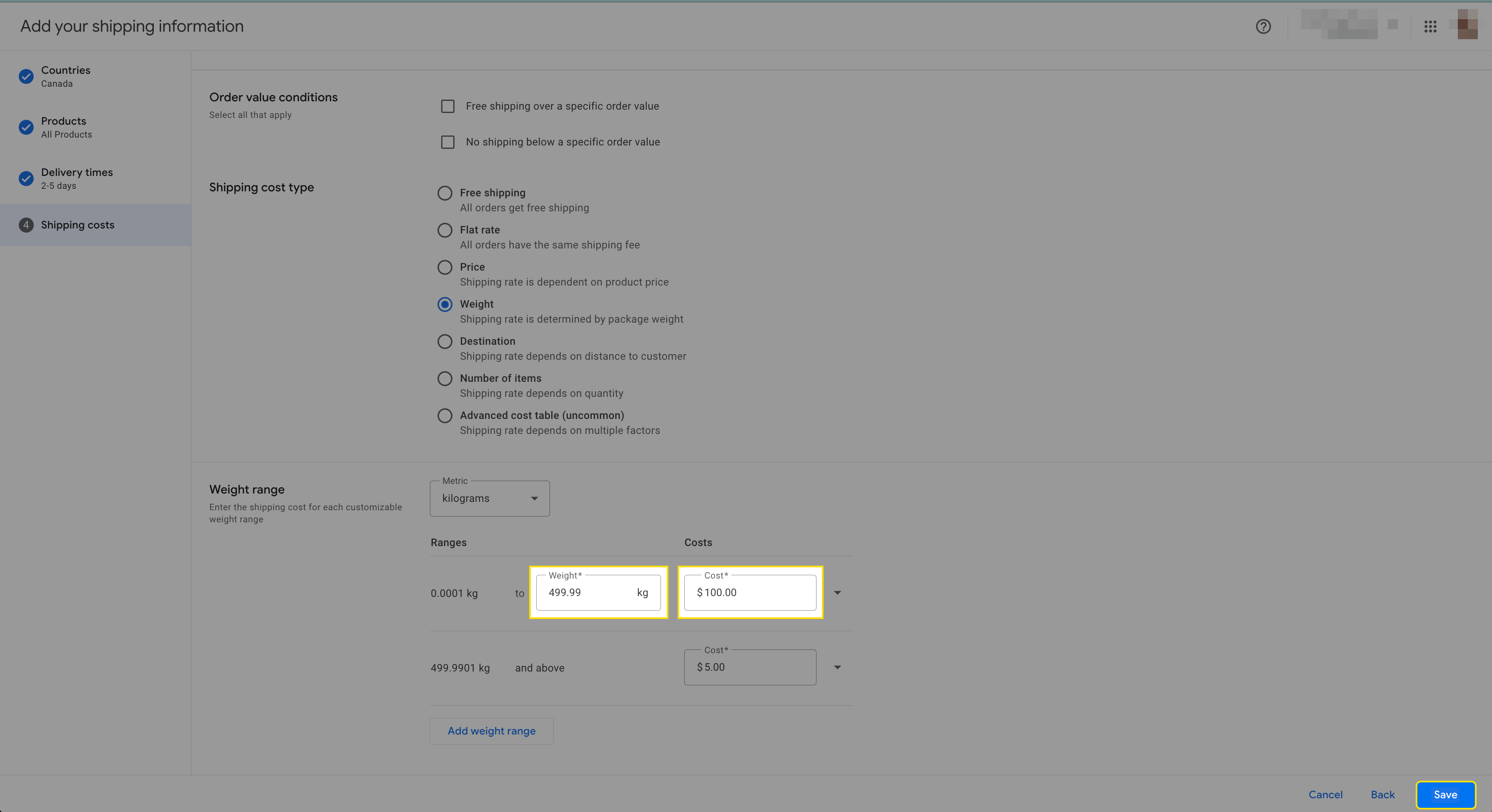Click the 'Shipping cost type' heading
The height and width of the screenshot is (812, 1492).
tap(261, 187)
